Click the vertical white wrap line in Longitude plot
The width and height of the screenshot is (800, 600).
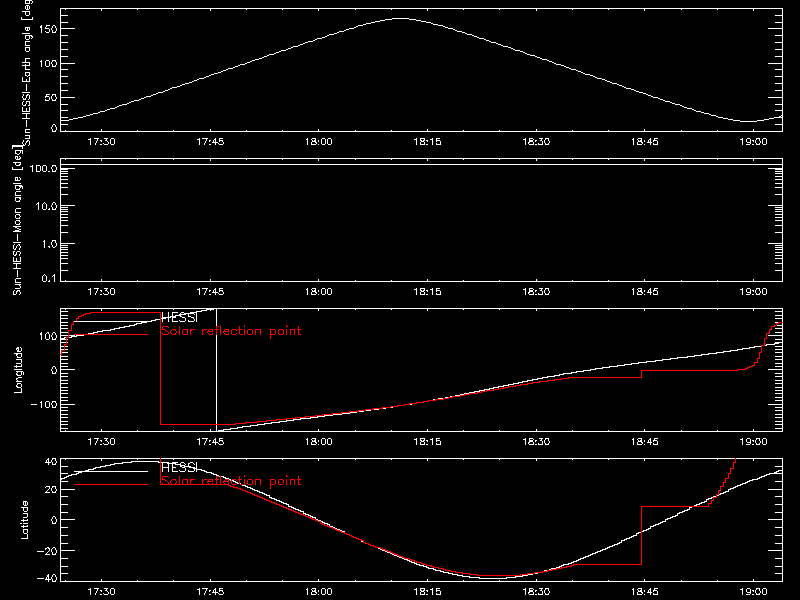tap(216, 370)
